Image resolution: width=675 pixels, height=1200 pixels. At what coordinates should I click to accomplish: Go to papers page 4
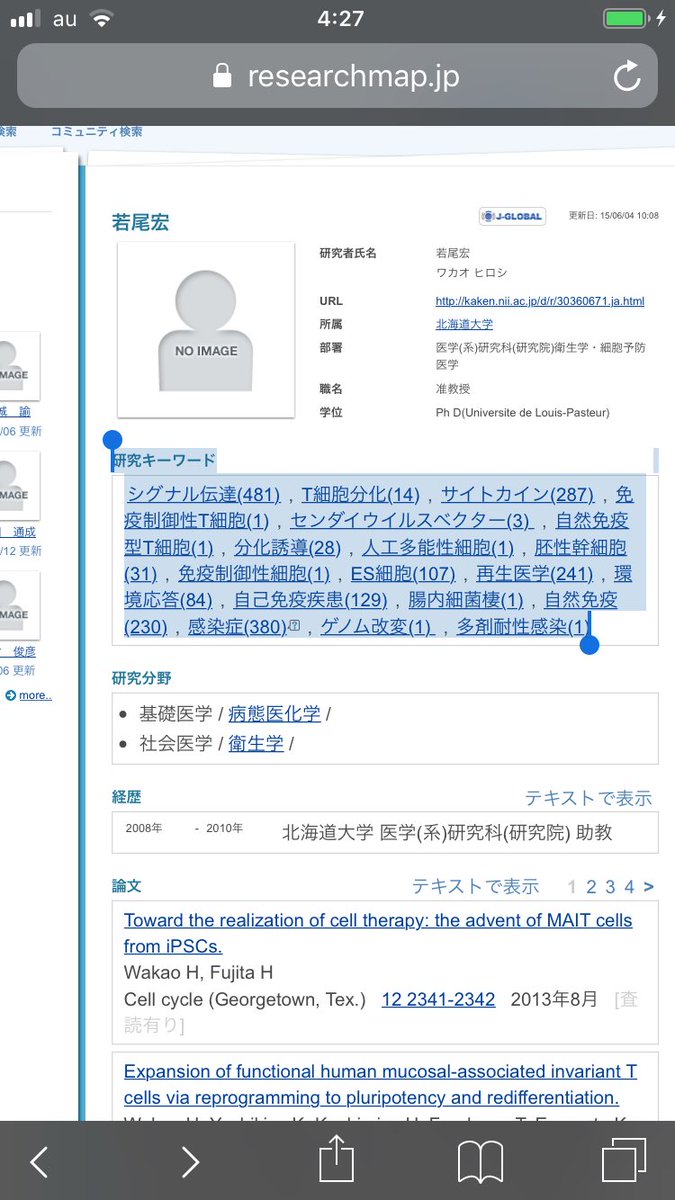(629, 887)
